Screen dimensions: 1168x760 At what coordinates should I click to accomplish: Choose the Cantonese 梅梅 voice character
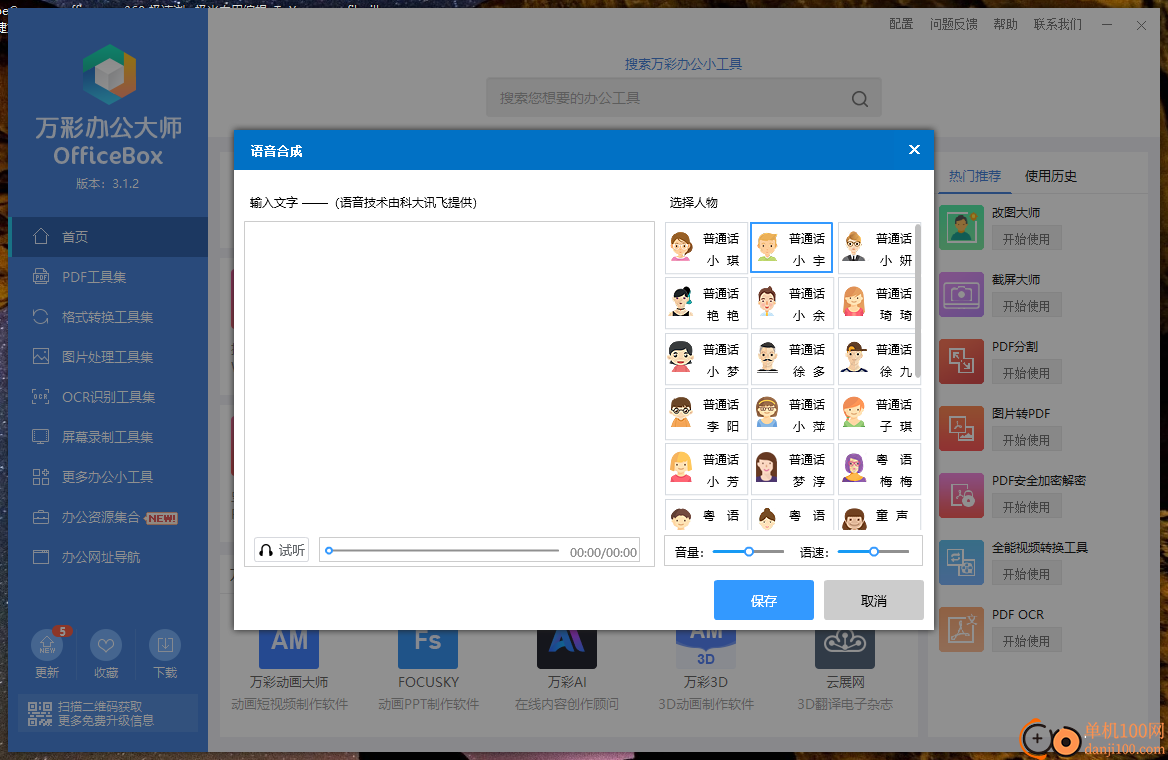coord(879,469)
